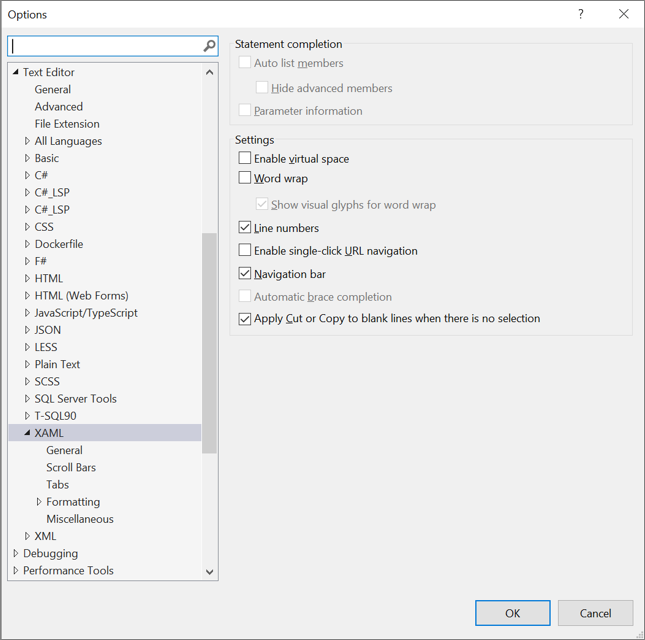Image resolution: width=645 pixels, height=640 pixels.
Task: Expand the Debugging node arrow
Action: click(16, 553)
